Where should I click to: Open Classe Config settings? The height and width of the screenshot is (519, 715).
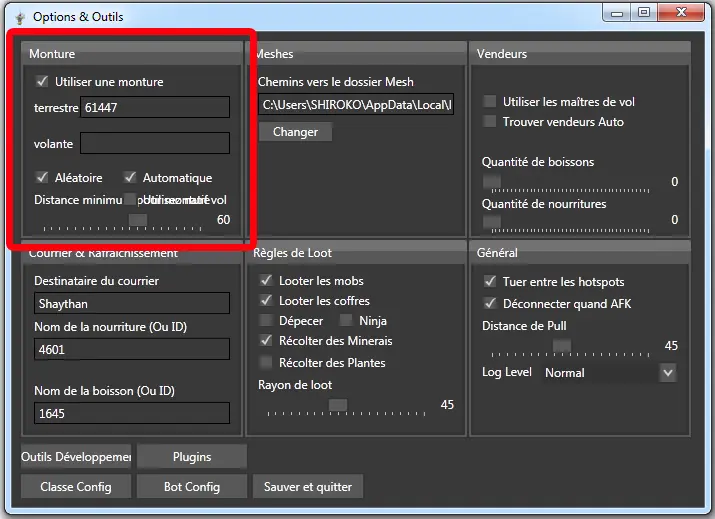(x=76, y=487)
